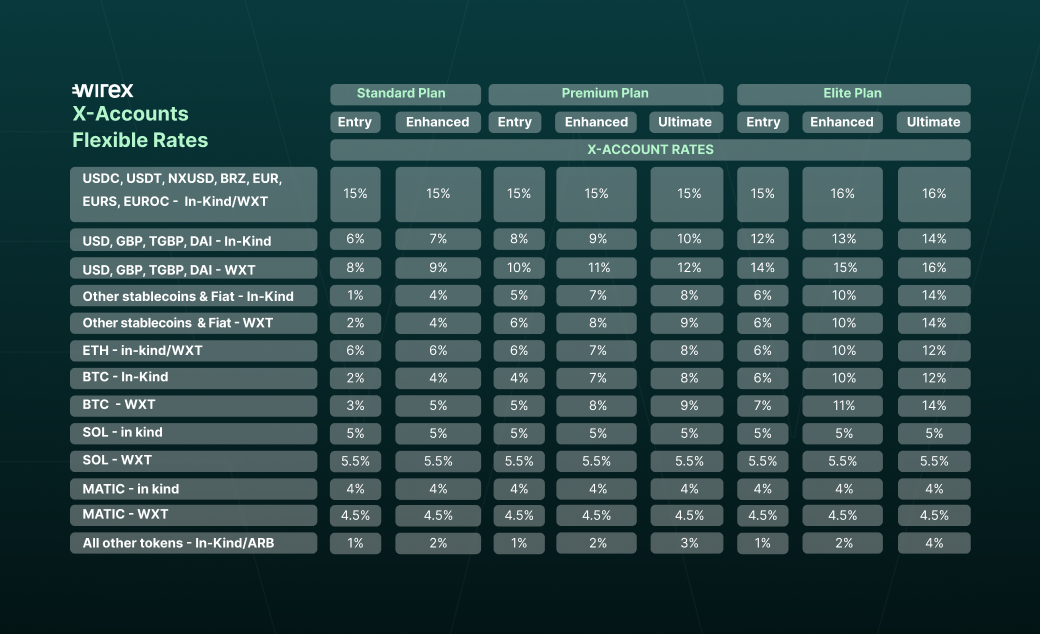Click Standard Entry 1% in All other tokens row
The height and width of the screenshot is (634, 1040).
pyautogui.click(x=356, y=543)
